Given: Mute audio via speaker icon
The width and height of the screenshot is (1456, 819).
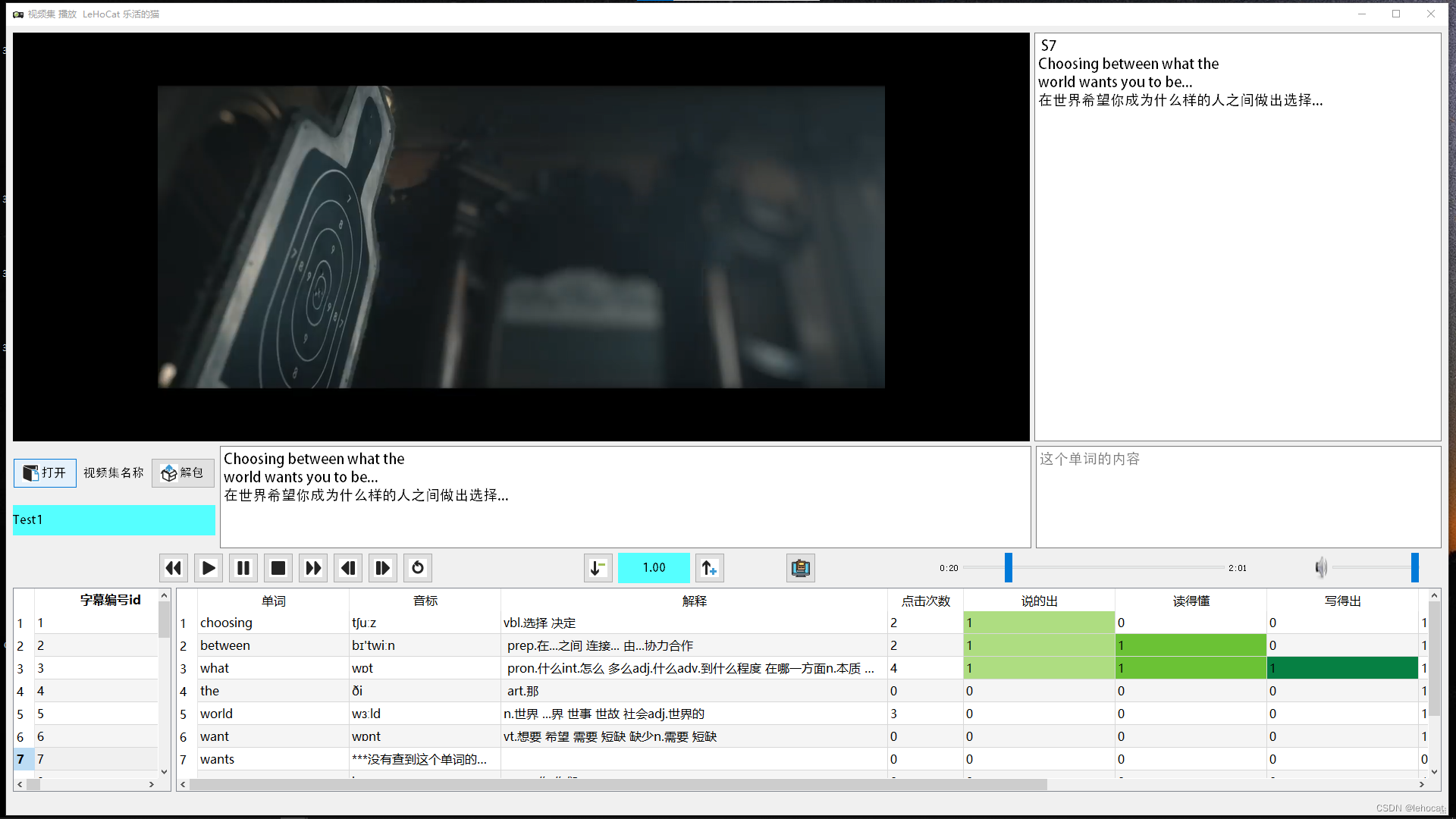Looking at the screenshot, I should pyautogui.click(x=1321, y=567).
